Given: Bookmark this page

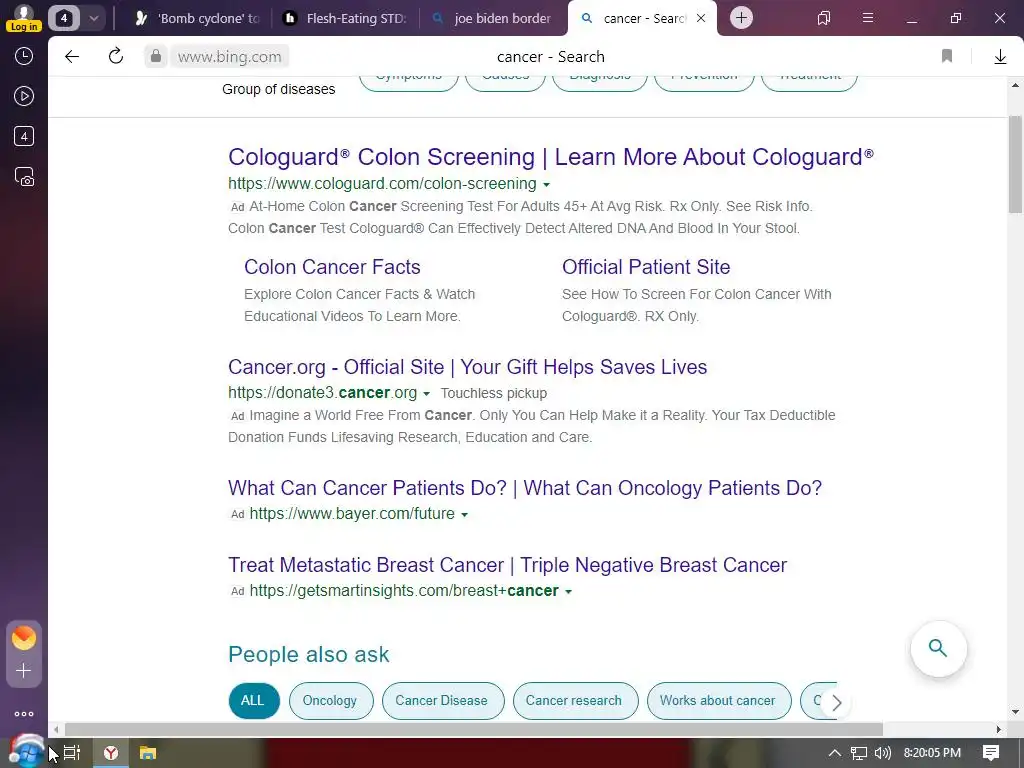Looking at the screenshot, I should (947, 56).
